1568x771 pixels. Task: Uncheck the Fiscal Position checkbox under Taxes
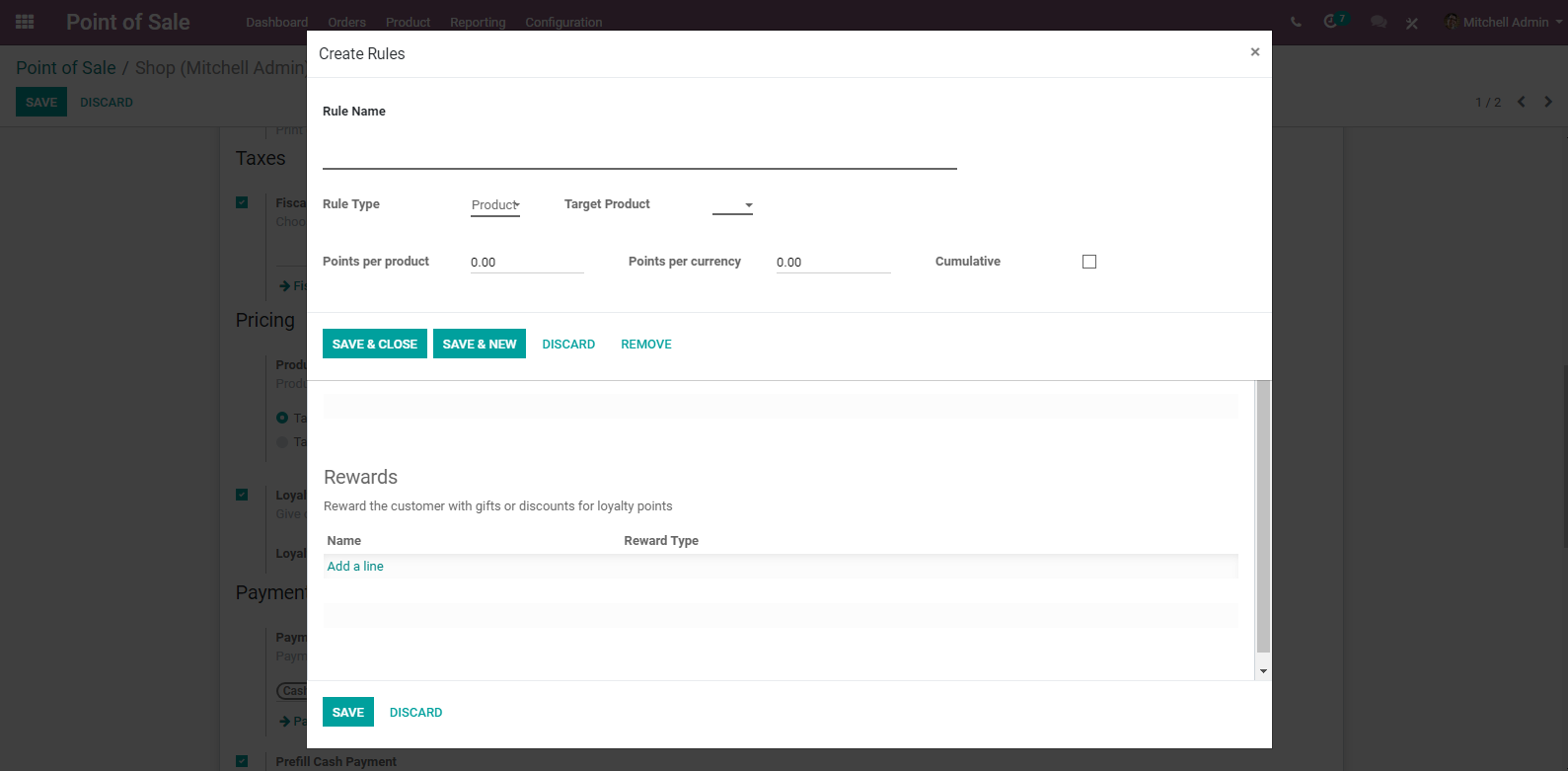coord(242,202)
